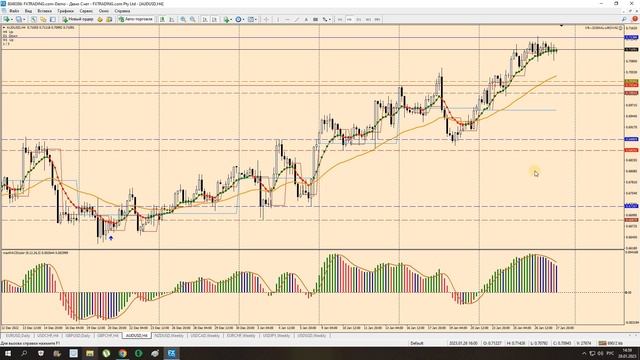
Task: Expand the arrows tool dropdown
Action: coord(330,19)
